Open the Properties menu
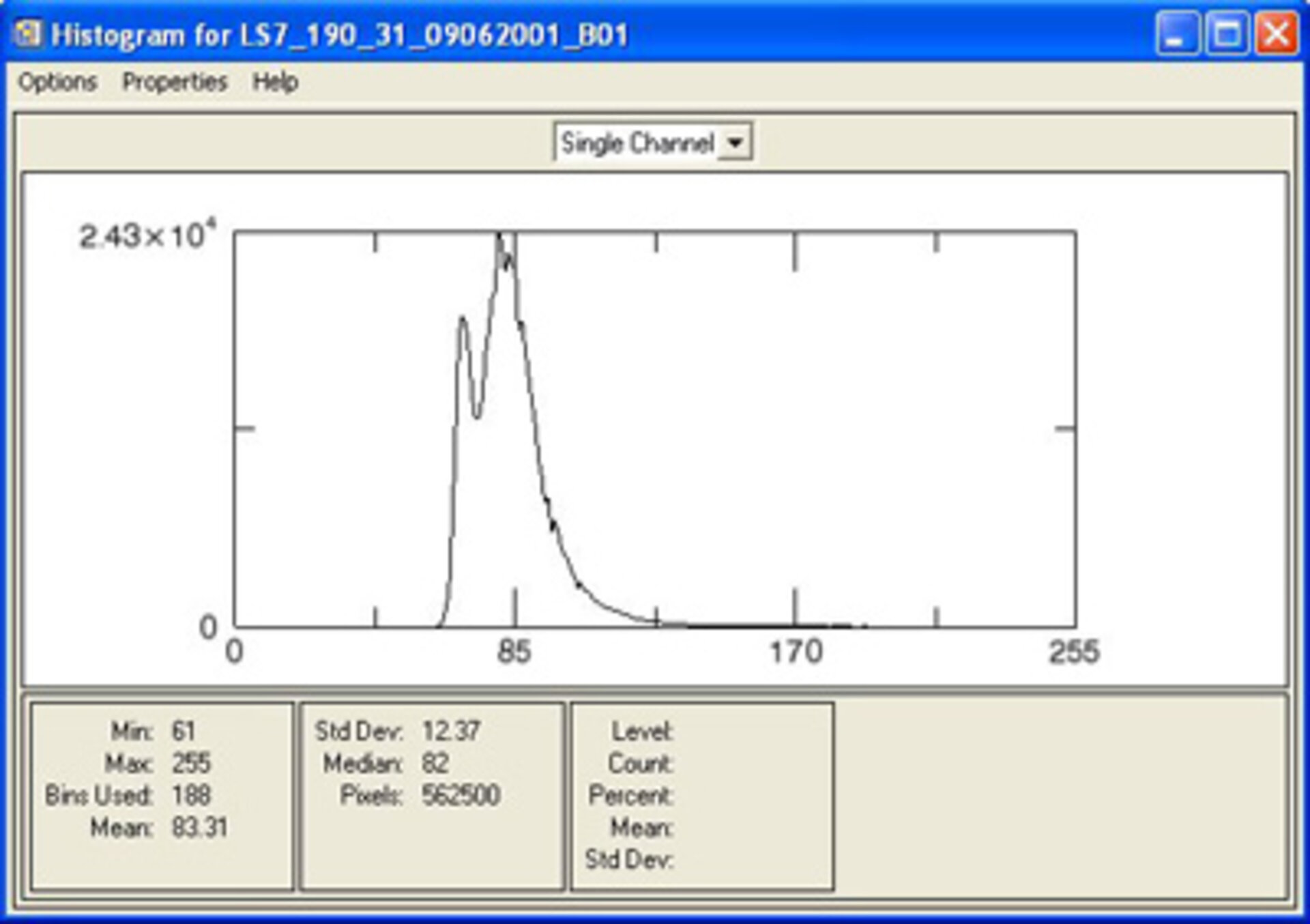This screenshot has height=924, width=1310. 175,83
